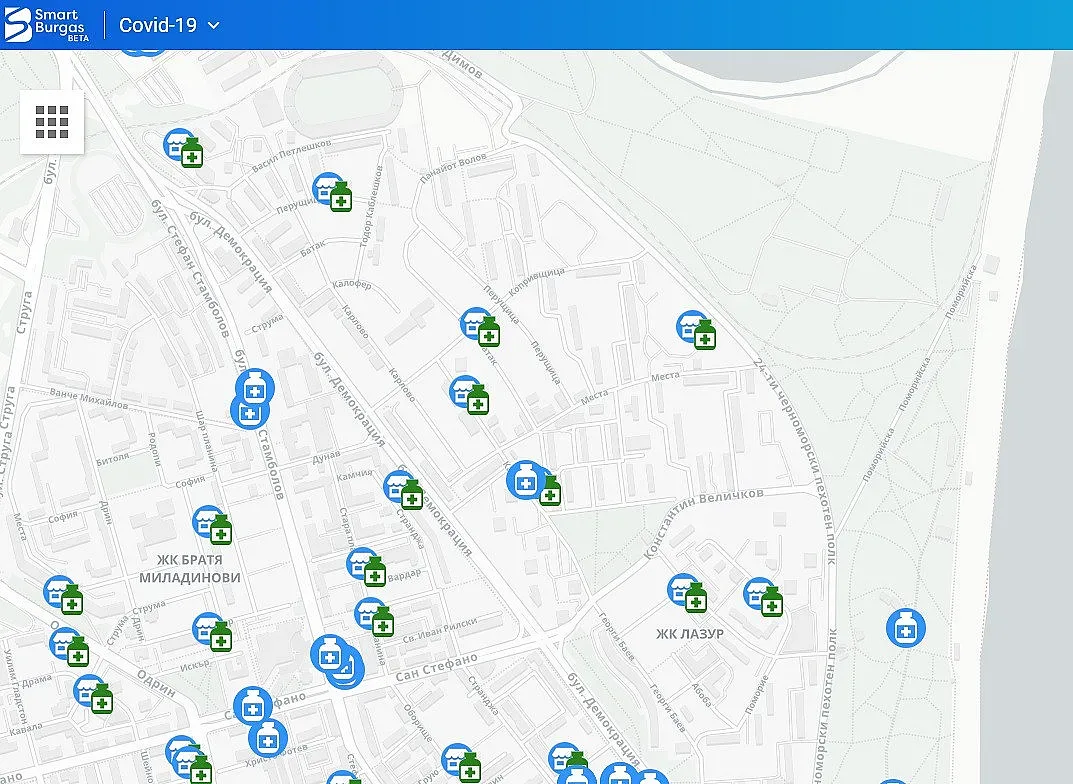Click the marker by Св. Иван Рилски street
The height and width of the screenshot is (784, 1073).
click(374, 616)
